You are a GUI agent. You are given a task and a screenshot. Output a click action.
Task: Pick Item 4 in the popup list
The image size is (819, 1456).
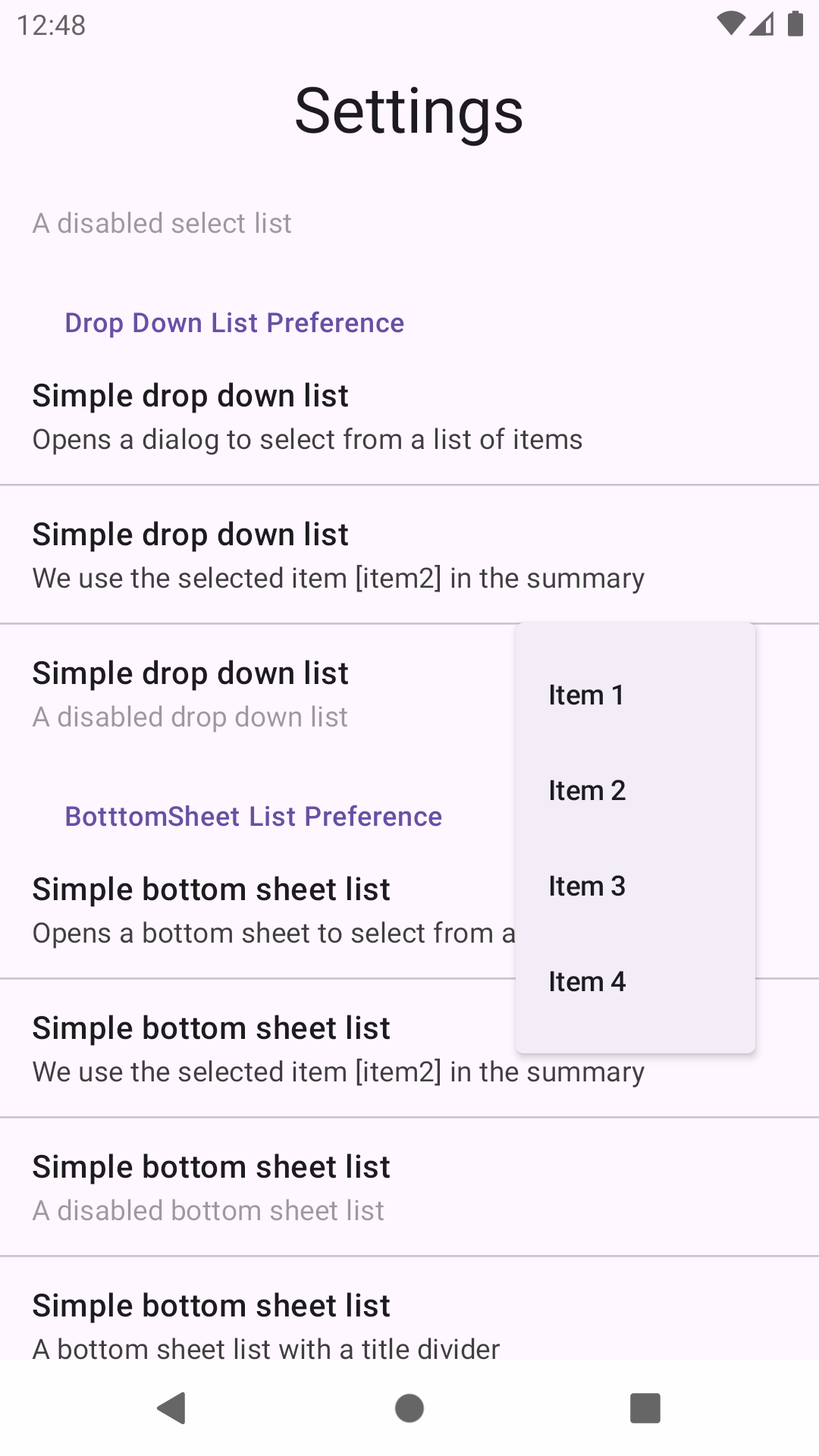[x=635, y=981]
